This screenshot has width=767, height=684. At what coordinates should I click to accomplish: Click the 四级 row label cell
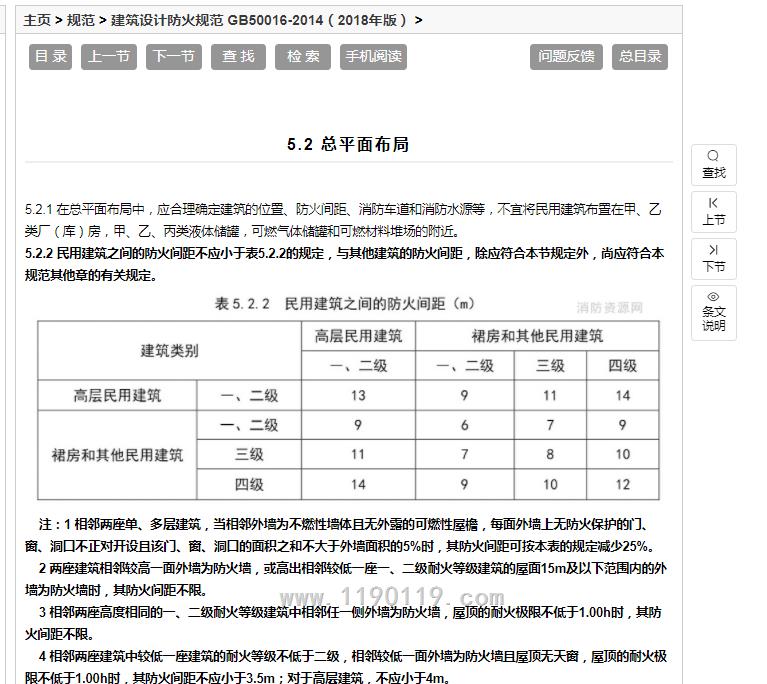pyautogui.click(x=249, y=485)
